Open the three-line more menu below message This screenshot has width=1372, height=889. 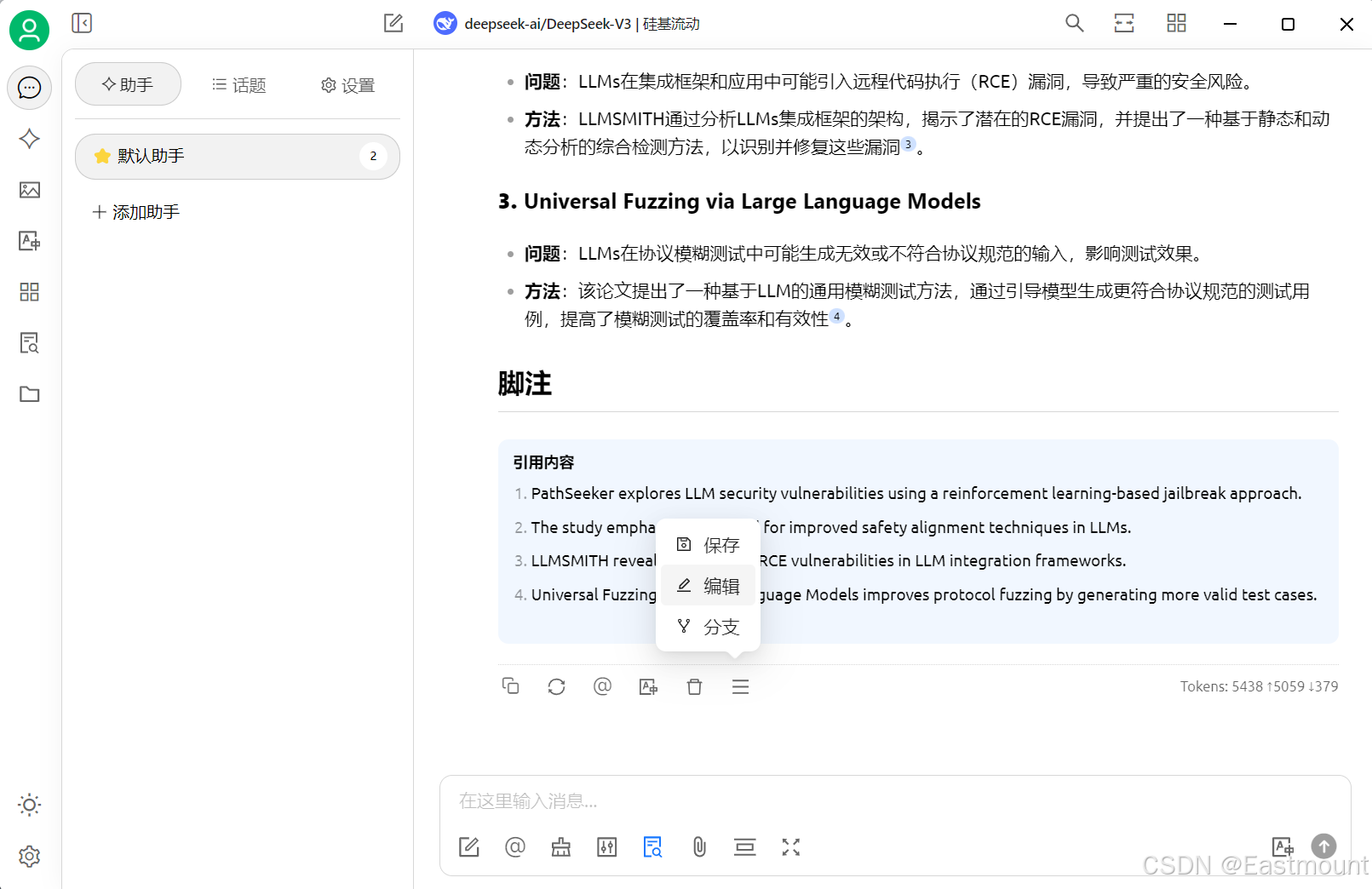coord(740,686)
